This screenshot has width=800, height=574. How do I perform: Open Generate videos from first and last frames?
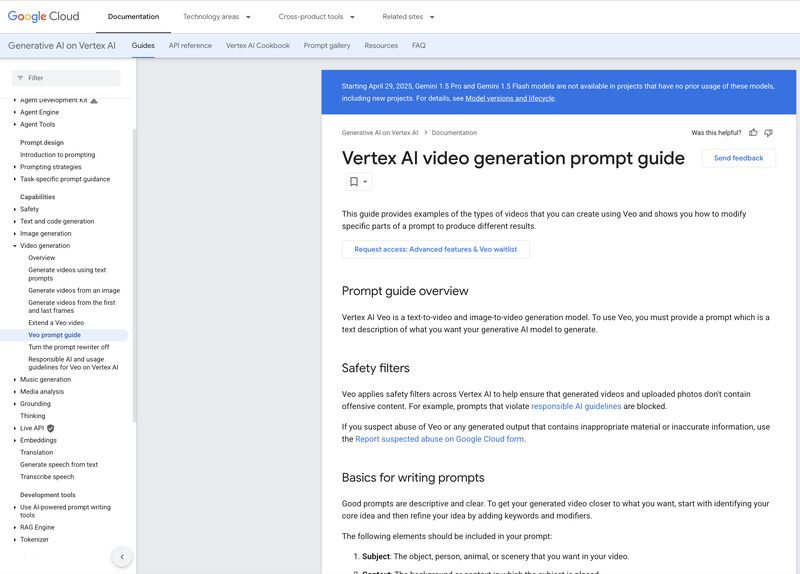pos(71,306)
